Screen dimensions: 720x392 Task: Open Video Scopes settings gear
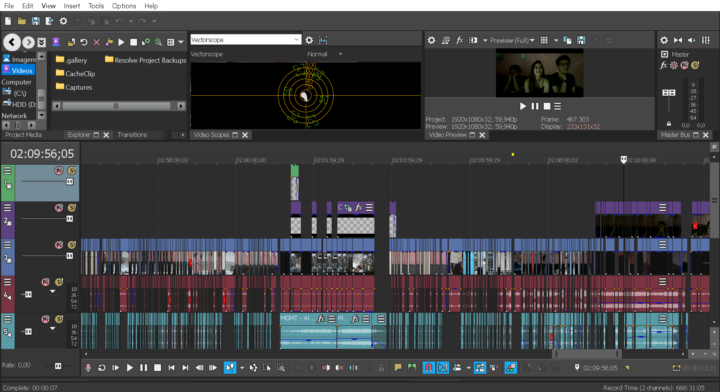(309, 40)
